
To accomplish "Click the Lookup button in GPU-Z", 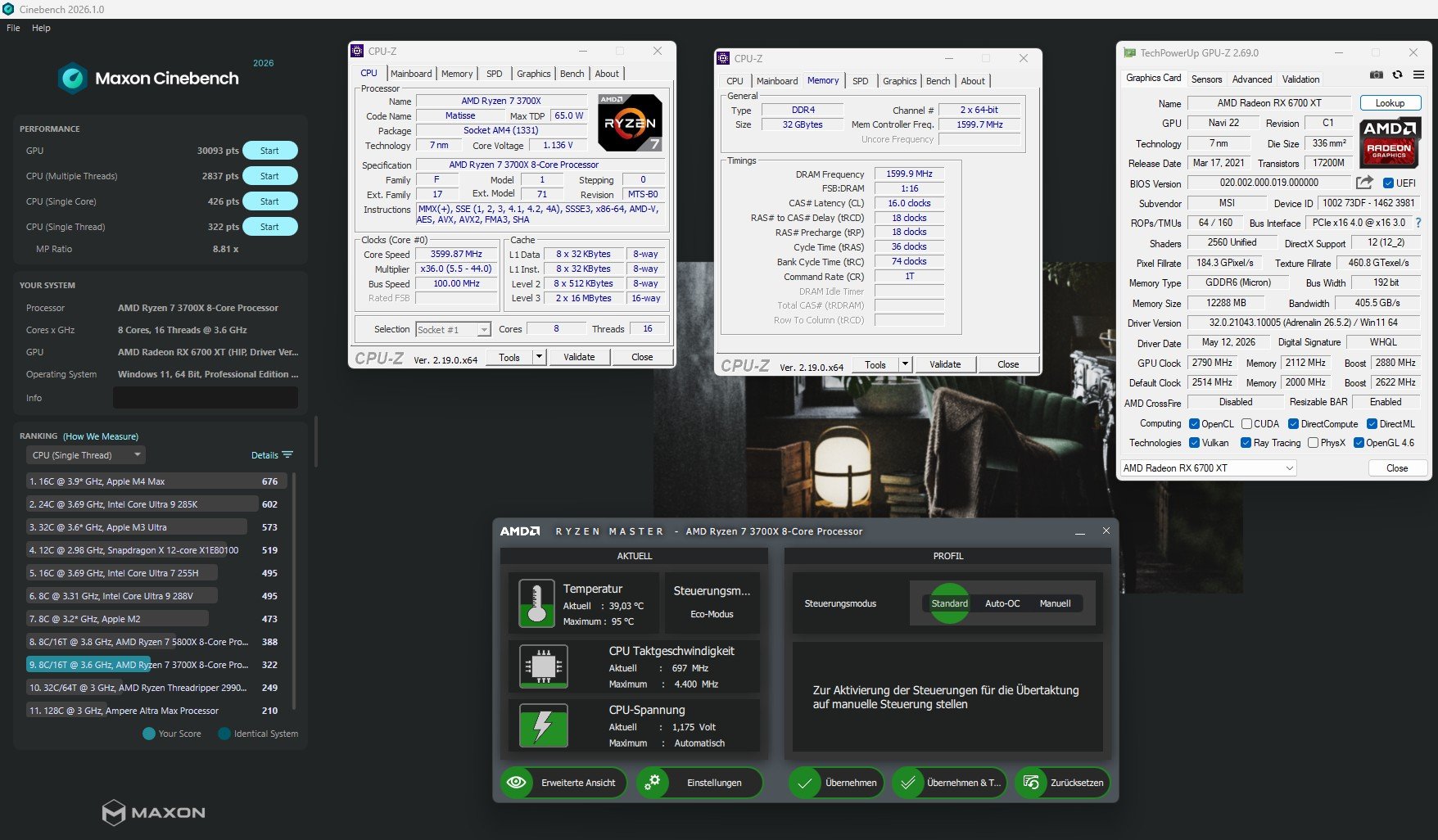I will (1390, 103).
